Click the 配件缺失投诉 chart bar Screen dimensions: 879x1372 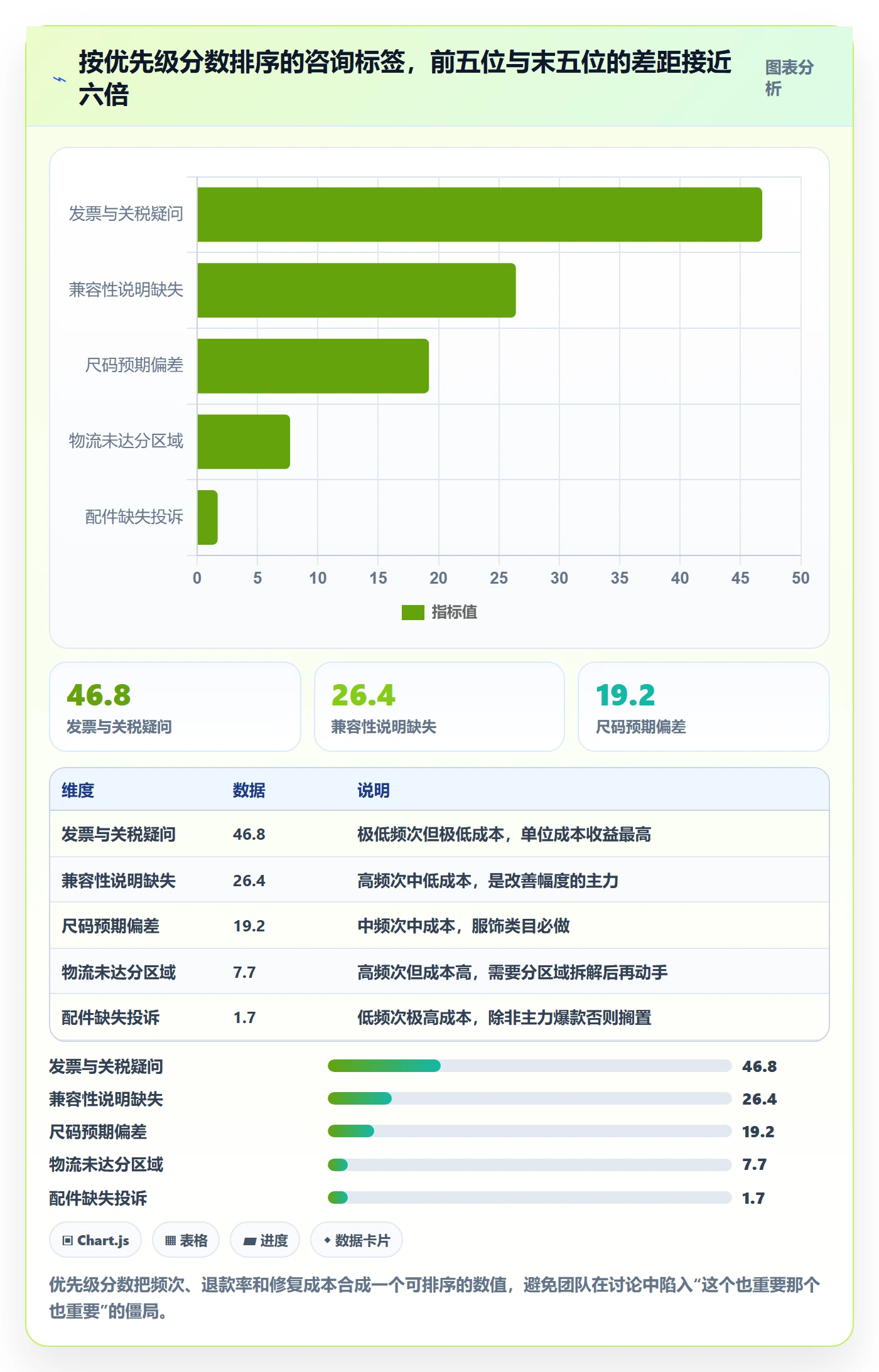pos(207,517)
